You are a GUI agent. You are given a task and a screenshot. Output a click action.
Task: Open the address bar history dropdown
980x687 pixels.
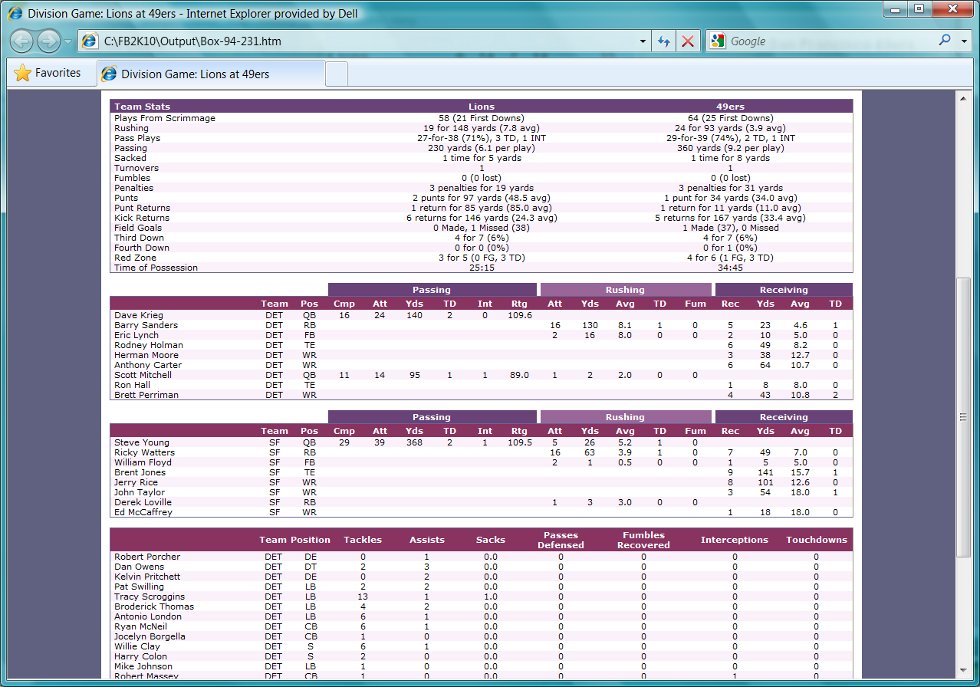(643, 41)
